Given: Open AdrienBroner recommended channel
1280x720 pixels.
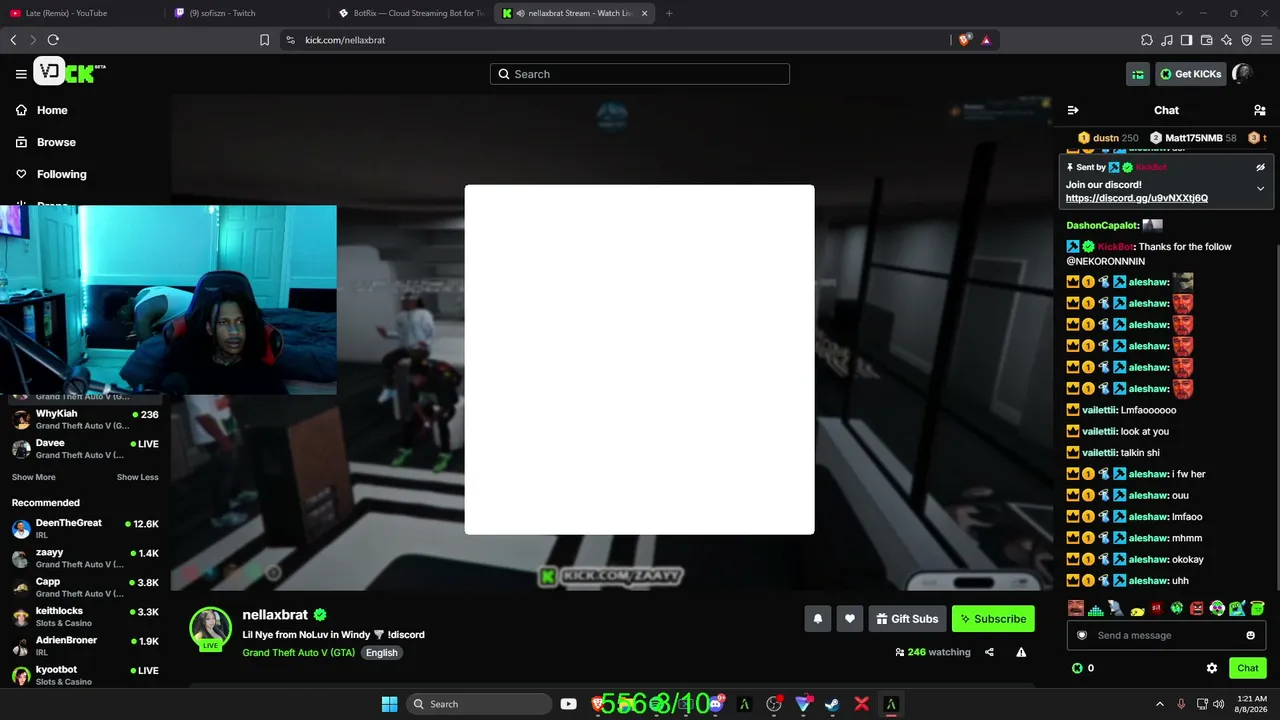Looking at the screenshot, I should tap(85, 646).
